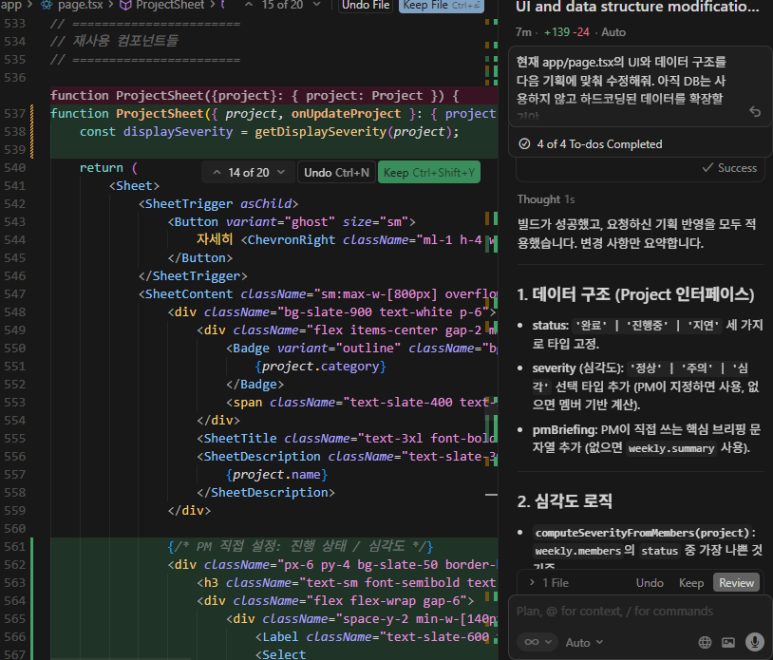The image size is (773, 660).
Task: Jump to previous diff arrow beside 14 of 20
Action: [x=216, y=173]
